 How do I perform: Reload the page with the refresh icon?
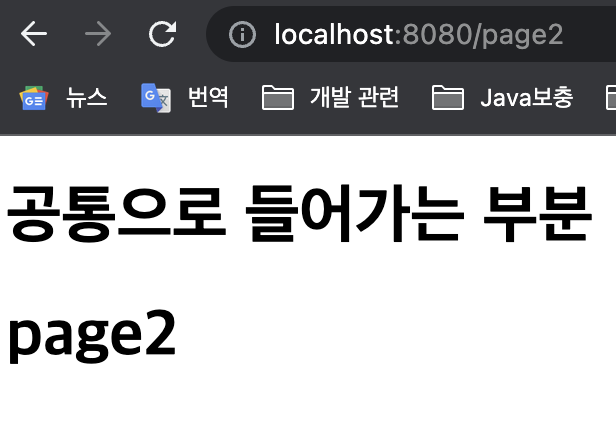tap(162, 34)
